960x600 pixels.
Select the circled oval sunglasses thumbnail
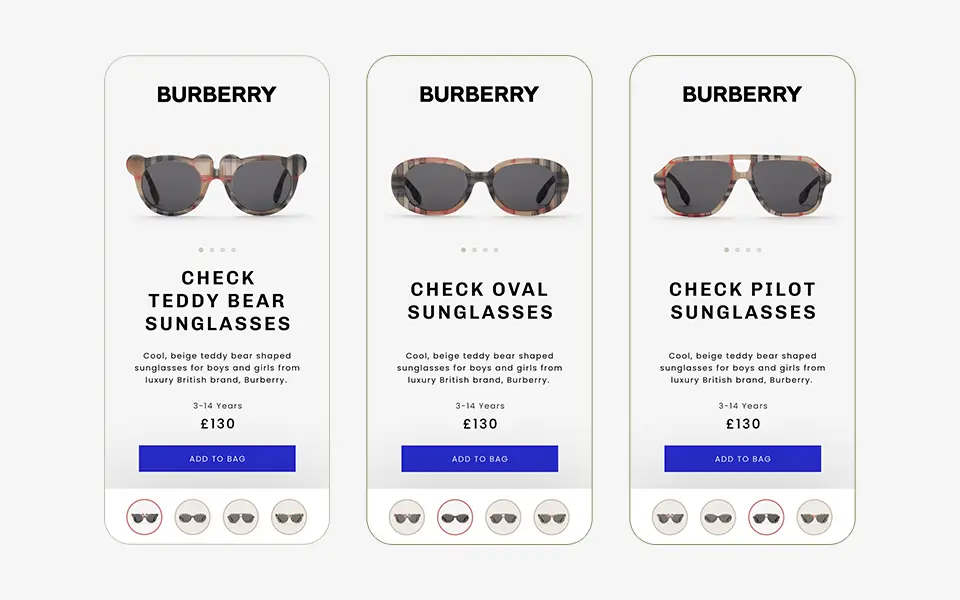tap(456, 517)
